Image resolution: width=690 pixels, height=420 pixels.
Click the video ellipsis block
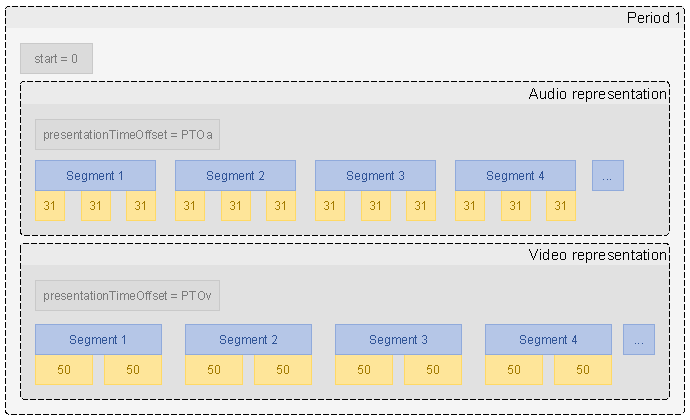(639, 339)
